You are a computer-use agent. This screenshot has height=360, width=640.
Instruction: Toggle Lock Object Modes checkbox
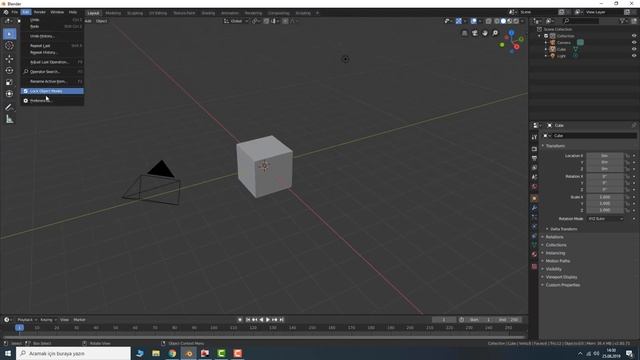[x=26, y=91]
